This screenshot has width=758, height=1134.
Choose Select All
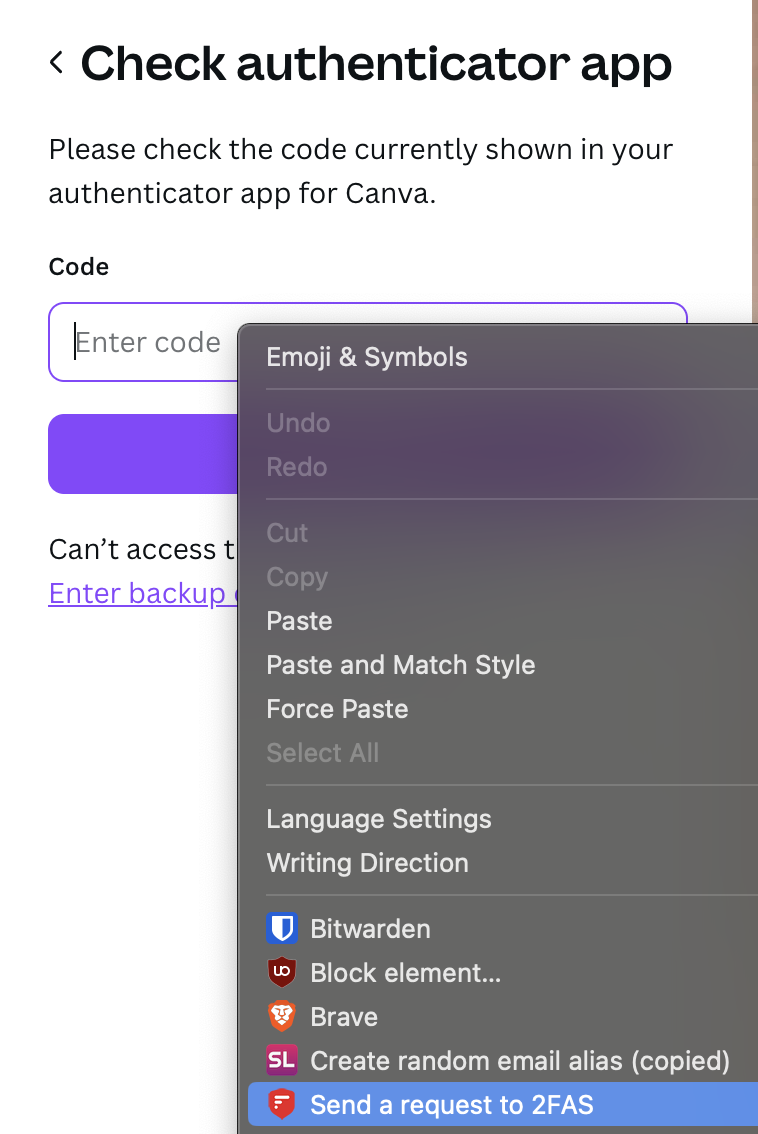pyautogui.click(x=322, y=752)
